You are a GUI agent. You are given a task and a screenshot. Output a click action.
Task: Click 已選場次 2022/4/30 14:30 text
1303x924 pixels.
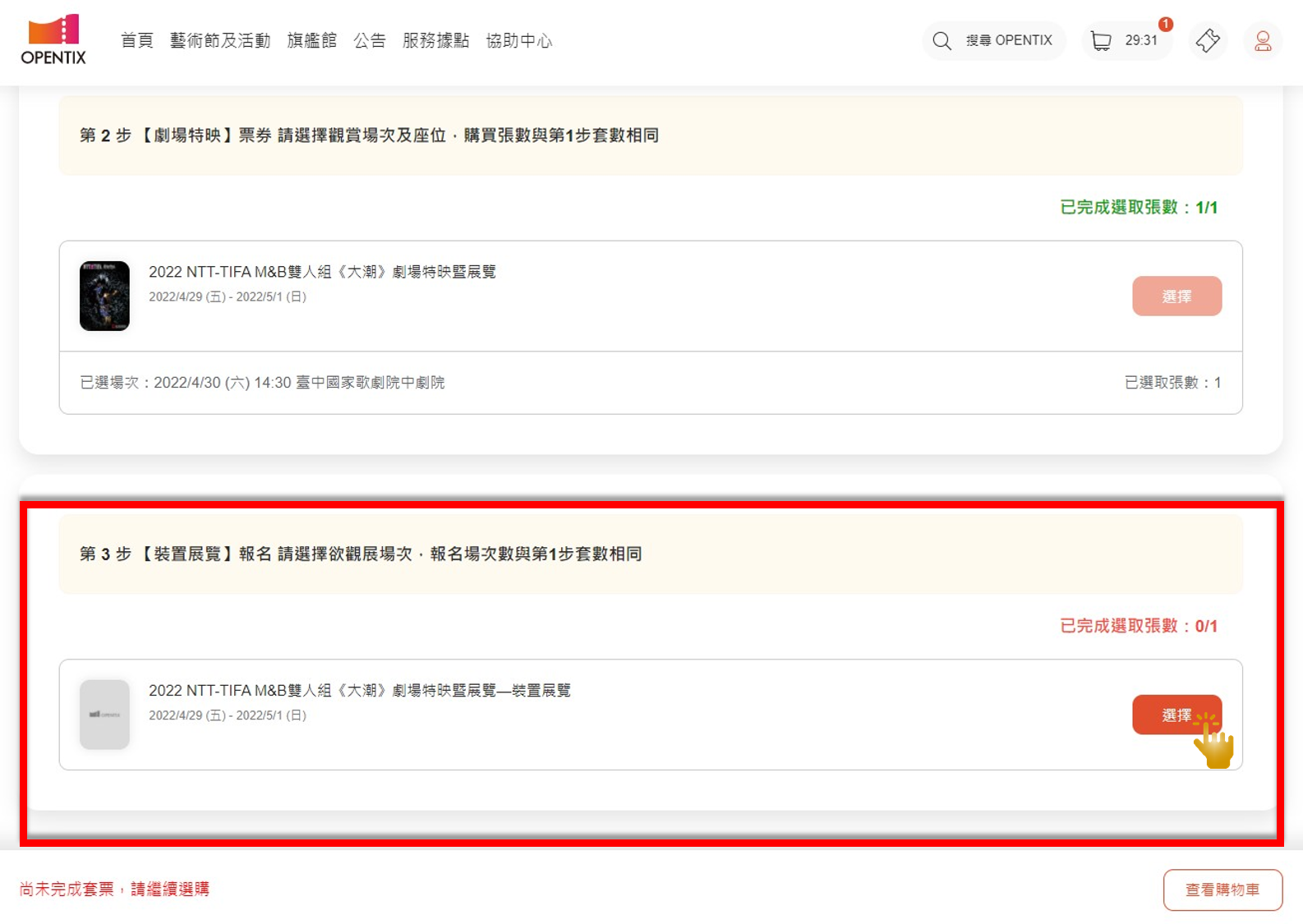click(262, 383)
